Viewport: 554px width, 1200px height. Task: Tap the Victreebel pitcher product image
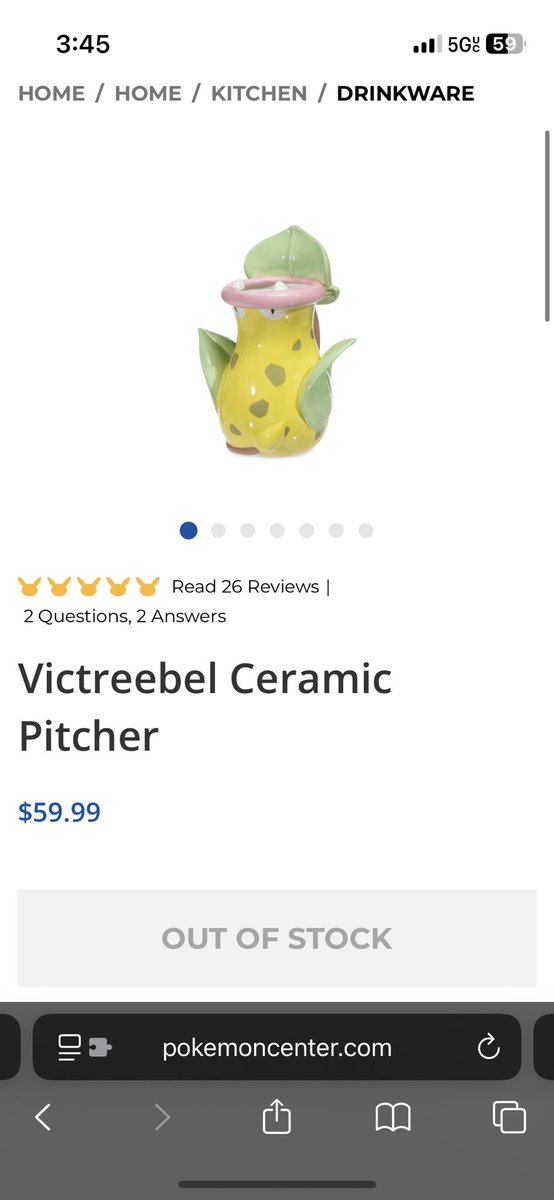point(277,342)
